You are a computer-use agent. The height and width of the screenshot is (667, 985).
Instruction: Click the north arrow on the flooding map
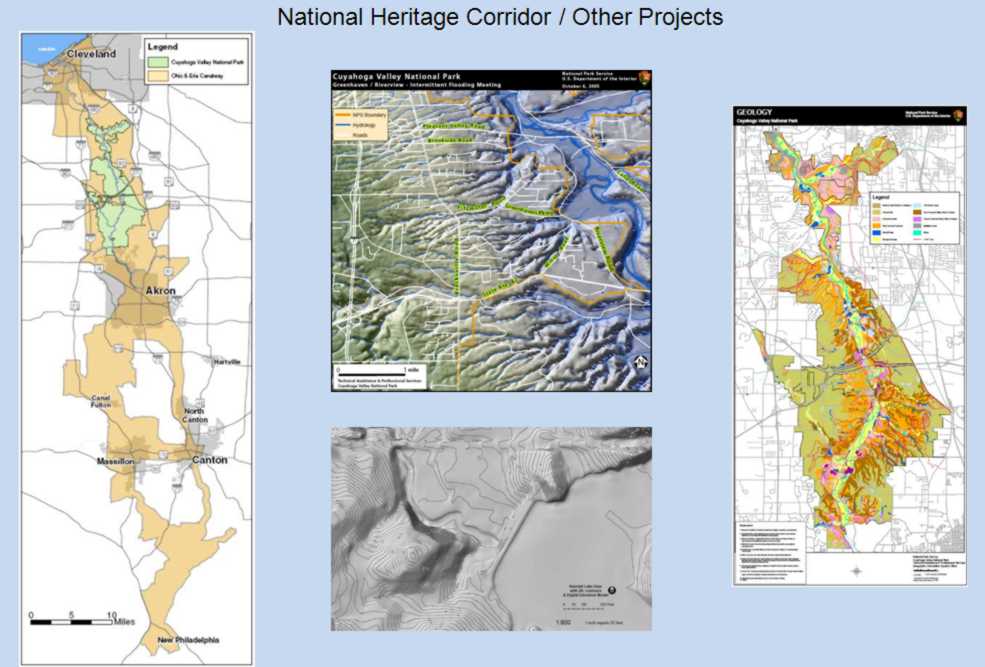pyautogui.click(x=641, y=362)
